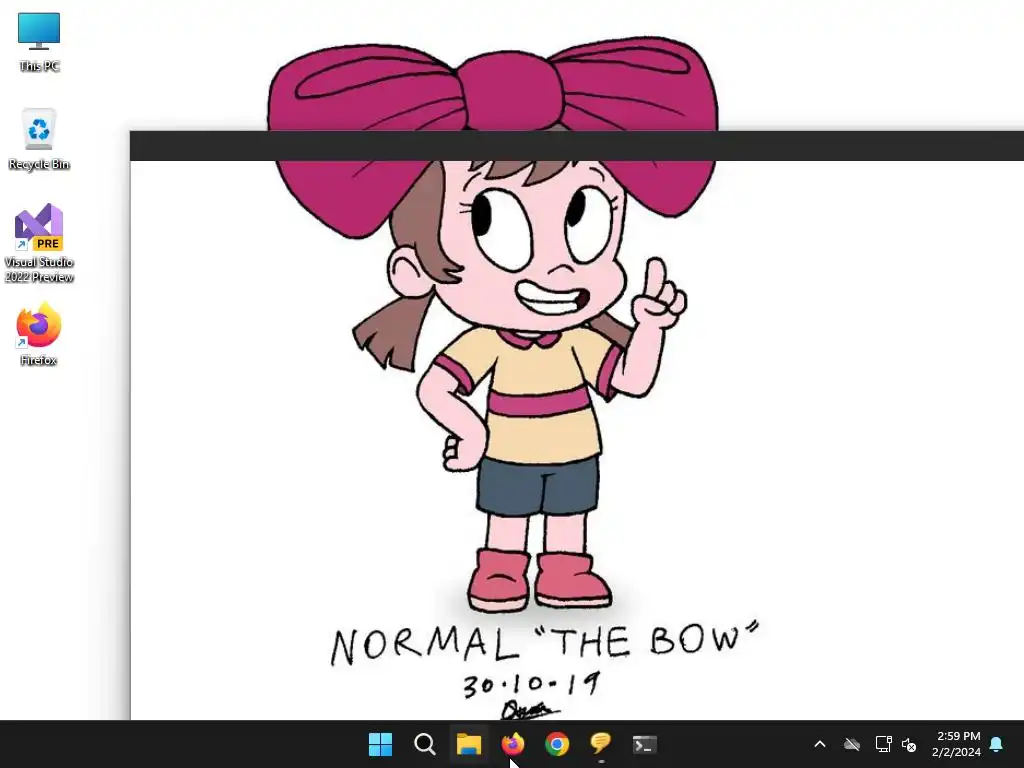Open the Windows Start menu
1024x768 pixels.
(381, 744)
